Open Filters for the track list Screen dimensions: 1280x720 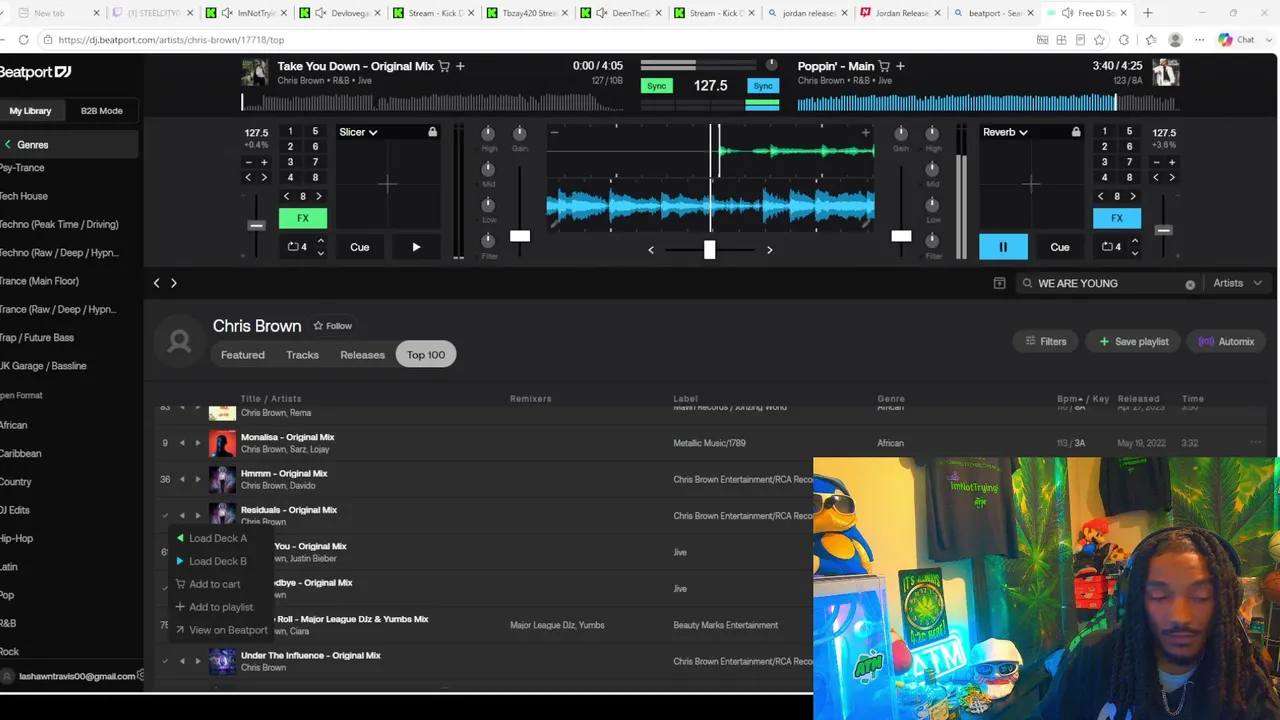(1046, 342)
